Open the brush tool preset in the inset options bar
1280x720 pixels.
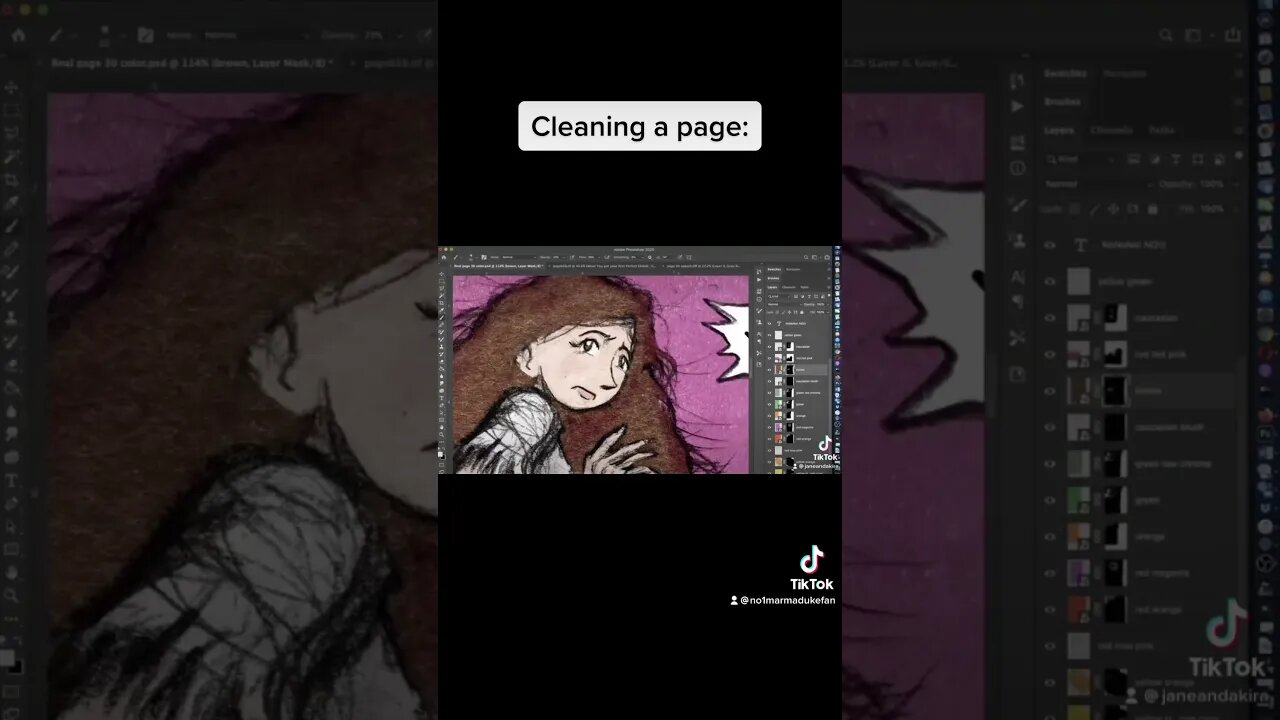tap(456, 257)
